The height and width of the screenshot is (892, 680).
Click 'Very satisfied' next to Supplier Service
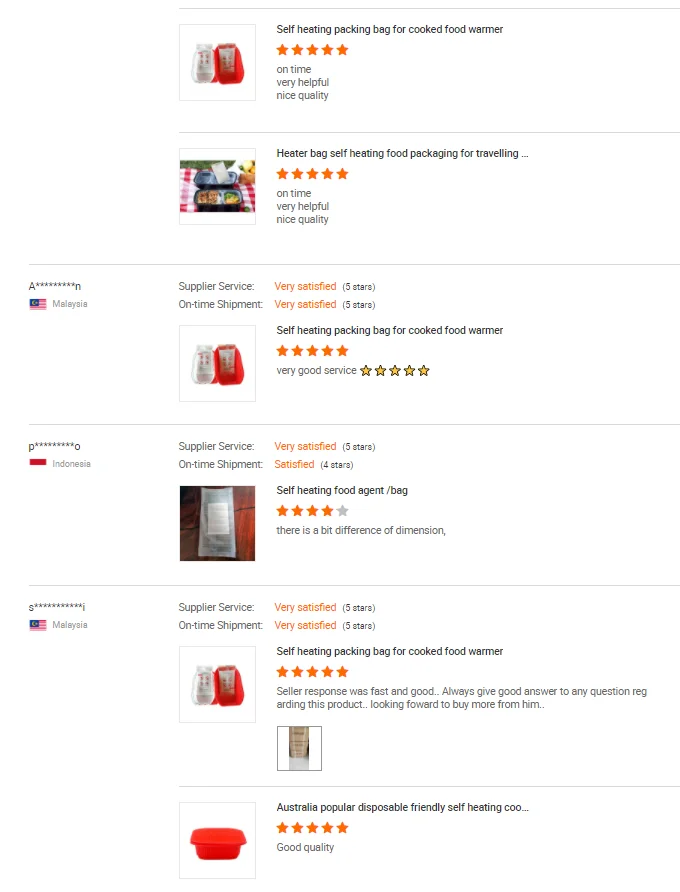(x=305, y=286)
